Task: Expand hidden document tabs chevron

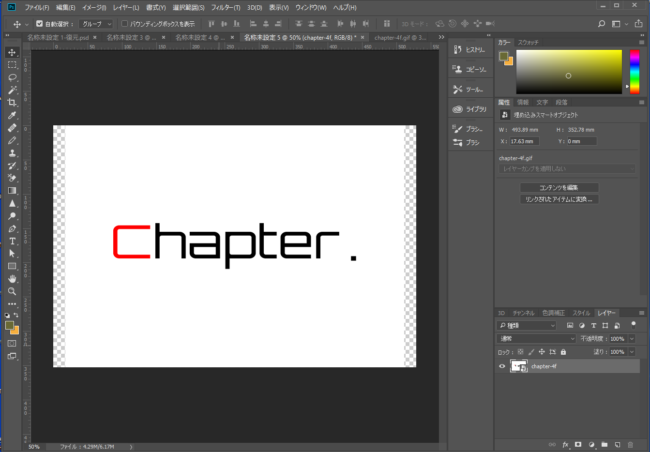Action: tap(441, 37)
